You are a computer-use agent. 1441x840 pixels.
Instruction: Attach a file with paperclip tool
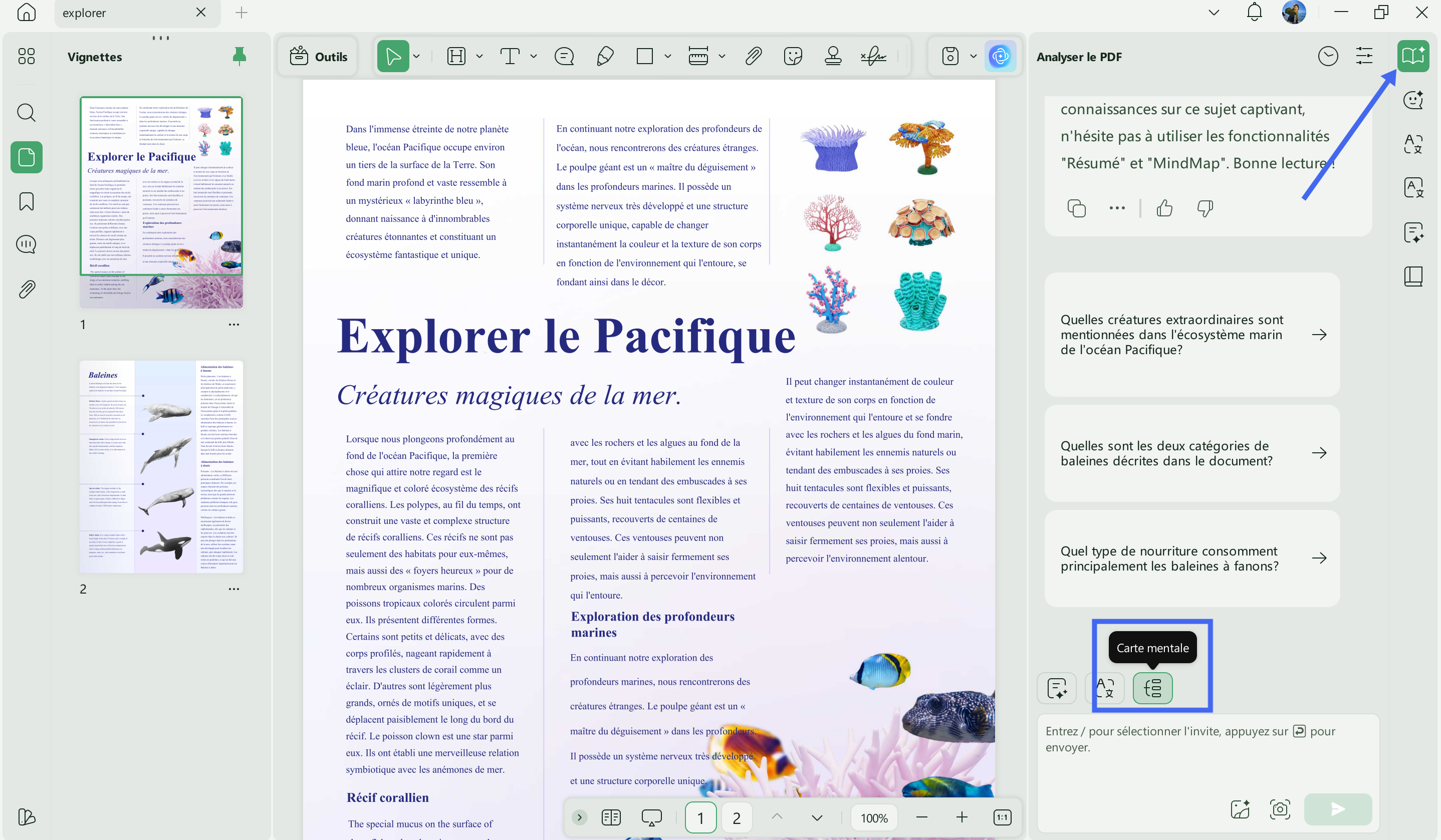click(753, 56)
